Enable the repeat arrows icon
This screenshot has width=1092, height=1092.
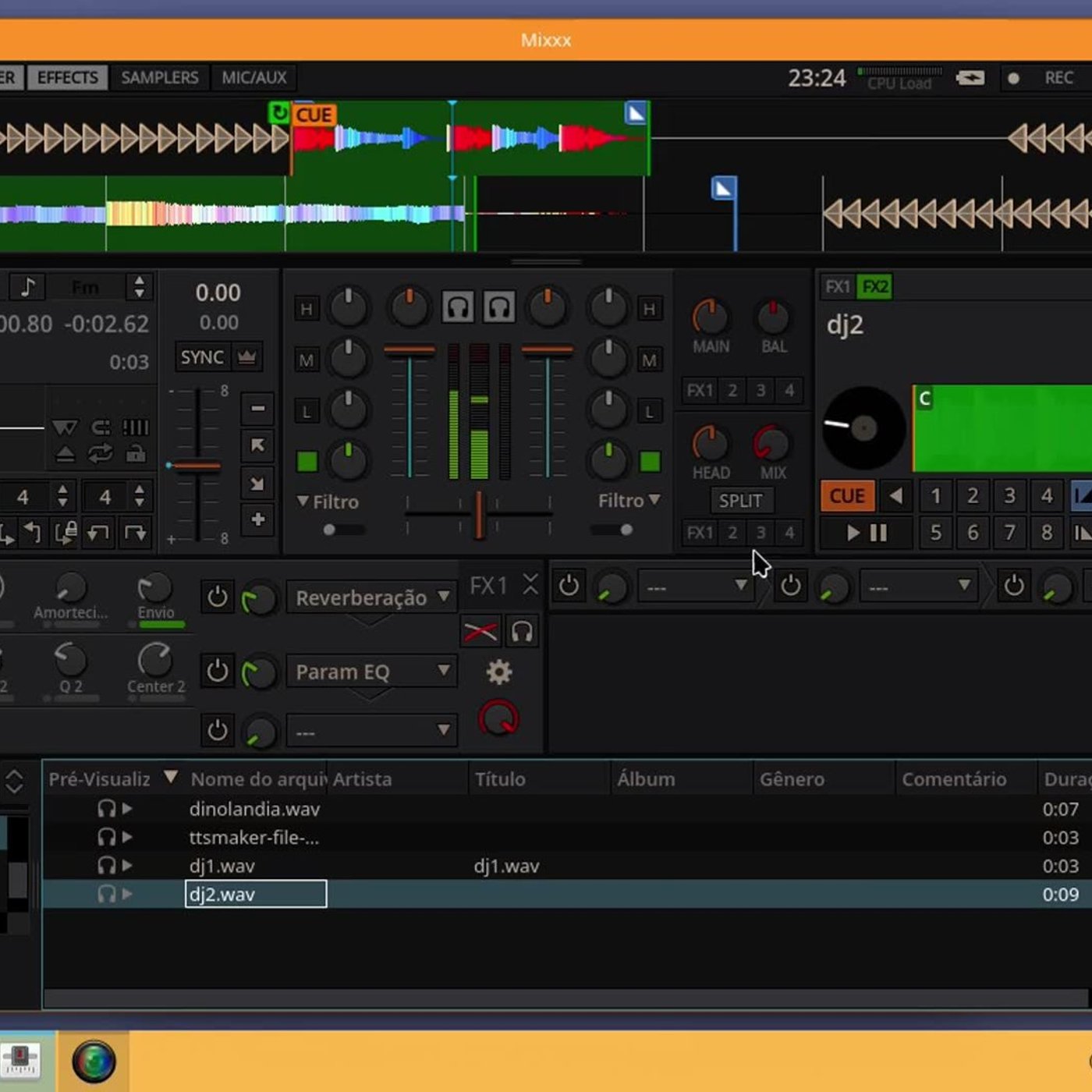click(100, 454)
